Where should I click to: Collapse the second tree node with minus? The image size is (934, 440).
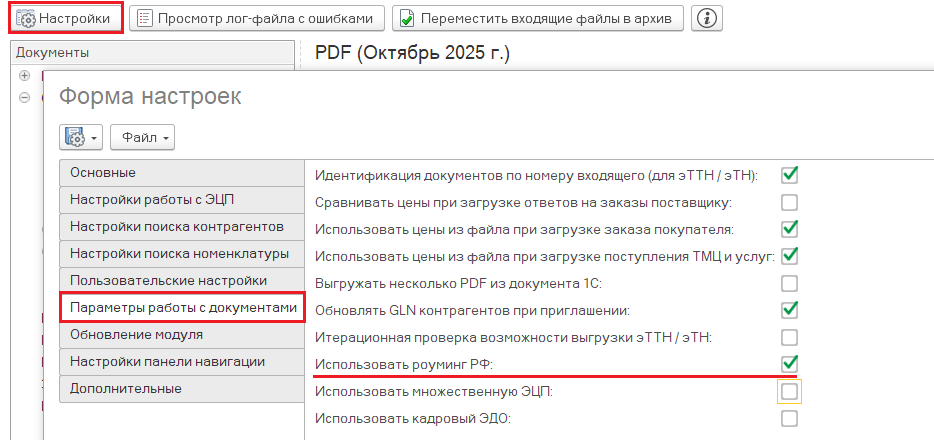tap(25, 98)
